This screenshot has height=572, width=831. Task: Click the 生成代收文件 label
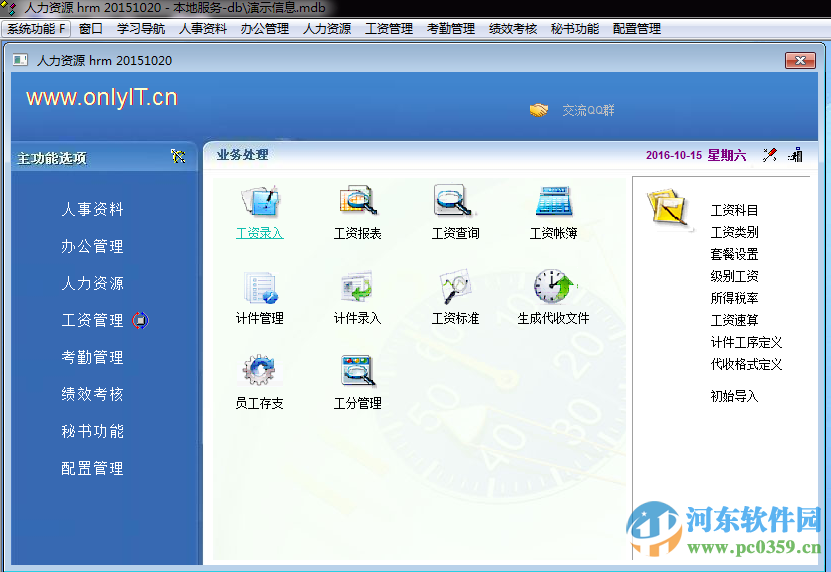(x=554, y=319)
